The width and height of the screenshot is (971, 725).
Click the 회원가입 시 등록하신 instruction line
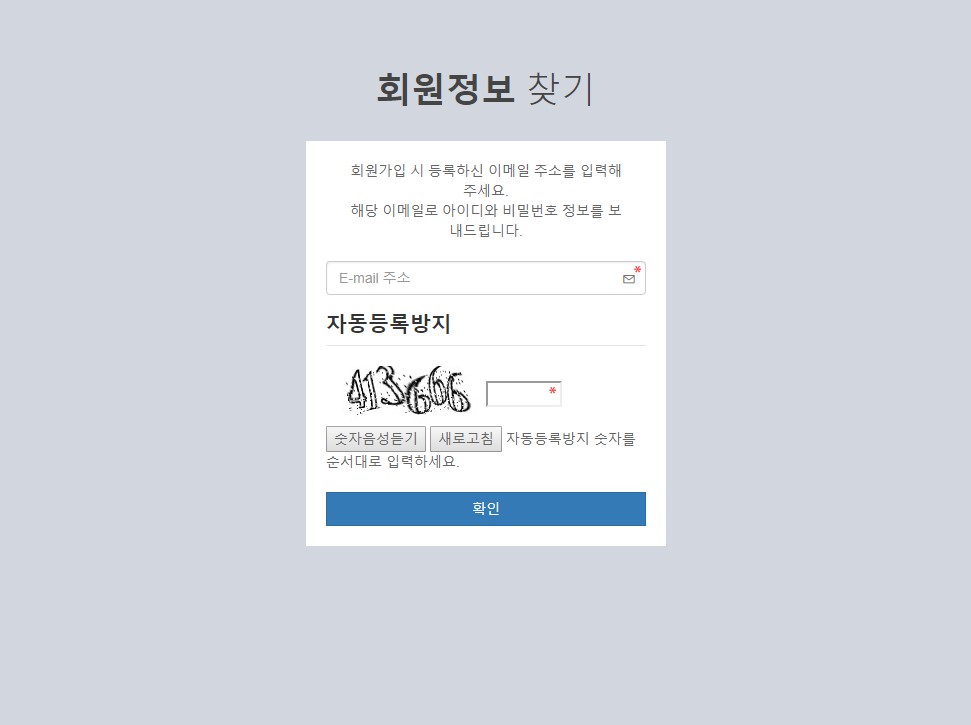(x=486, y=170)
